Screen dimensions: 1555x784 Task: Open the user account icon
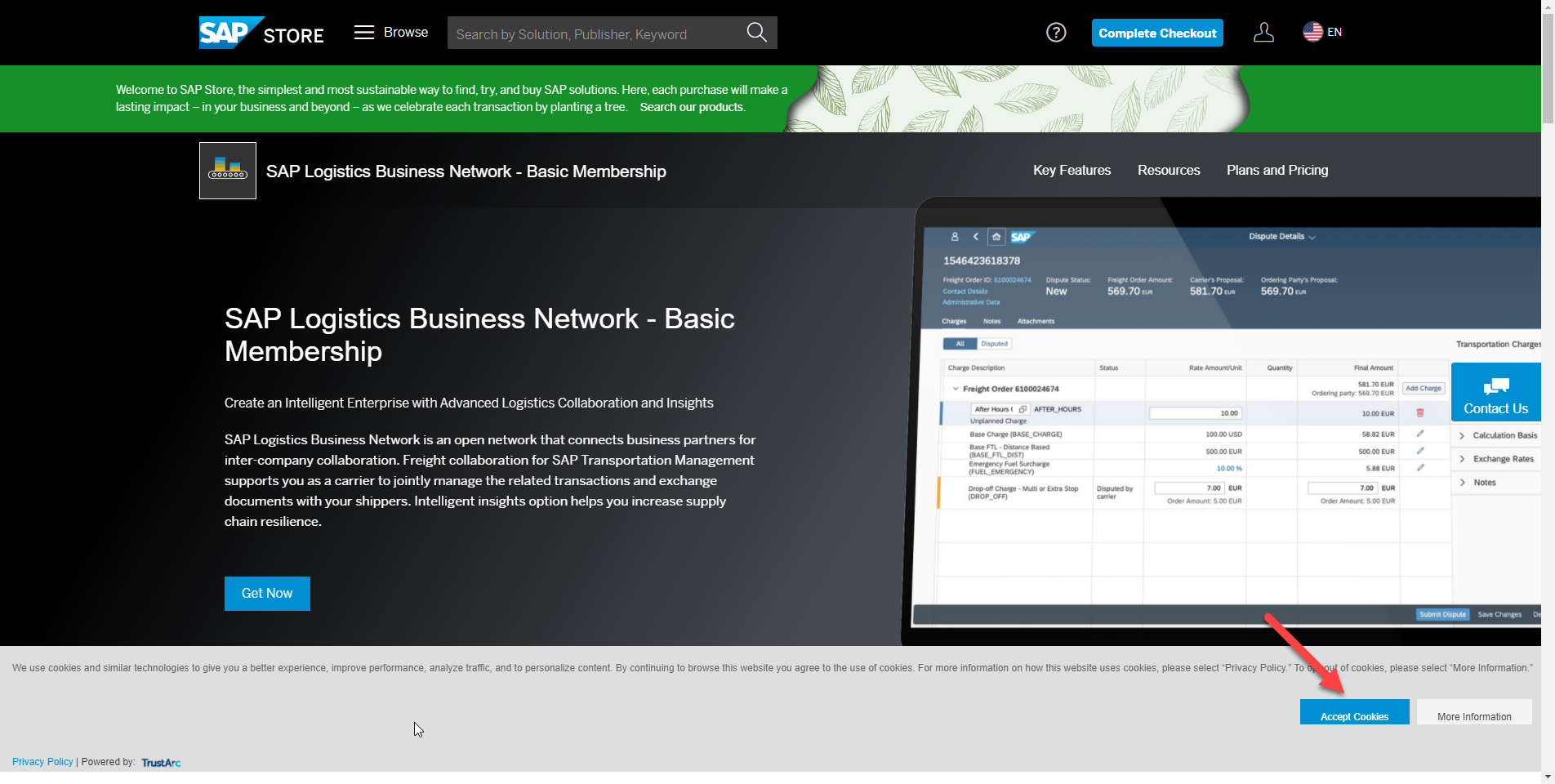(1263, 33)
